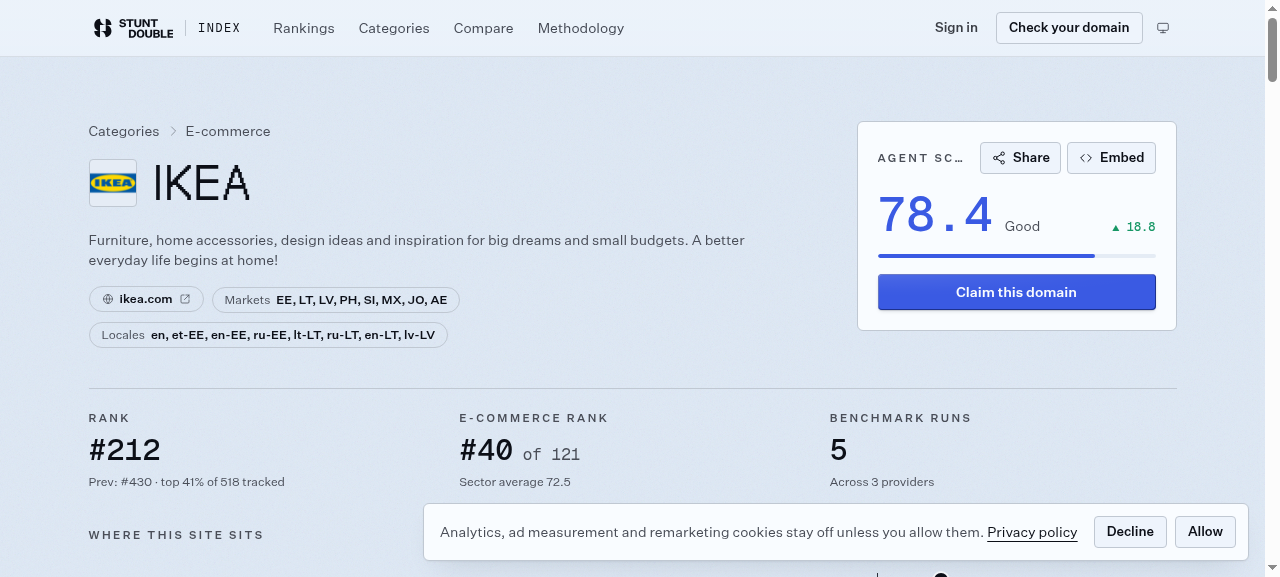Click the E-commerce breadcrumb link
1280x577 pixels.
pyautogui.click(x=228, y=131)
